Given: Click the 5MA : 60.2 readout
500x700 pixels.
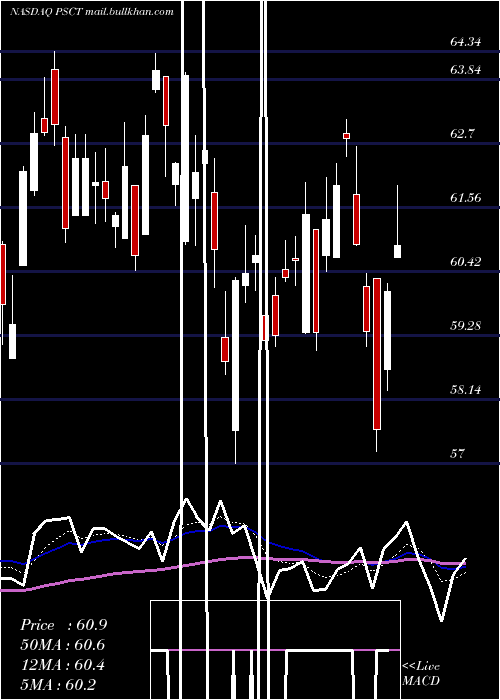Looking at the screenshot, I should 58,684.
